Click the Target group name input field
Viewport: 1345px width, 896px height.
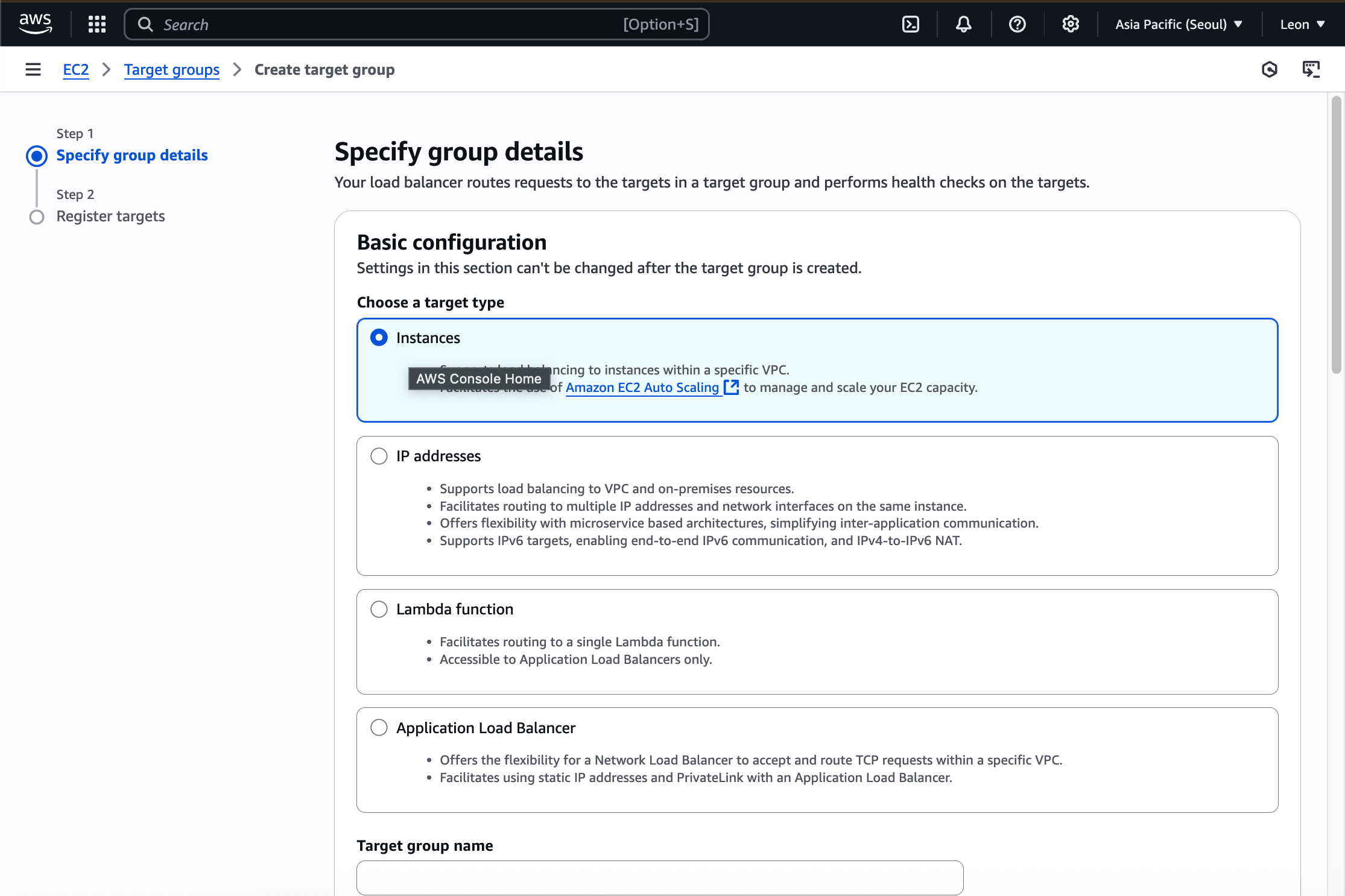[659, 877]
